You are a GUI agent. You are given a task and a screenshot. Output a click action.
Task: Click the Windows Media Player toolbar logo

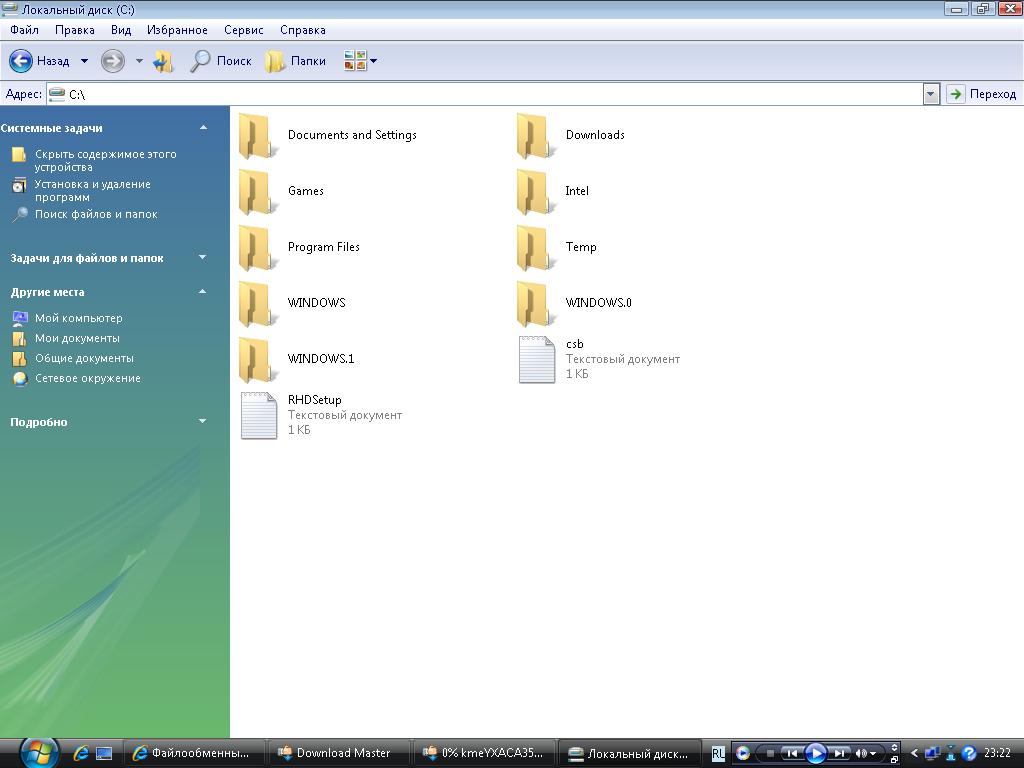[x=743, y=754]
